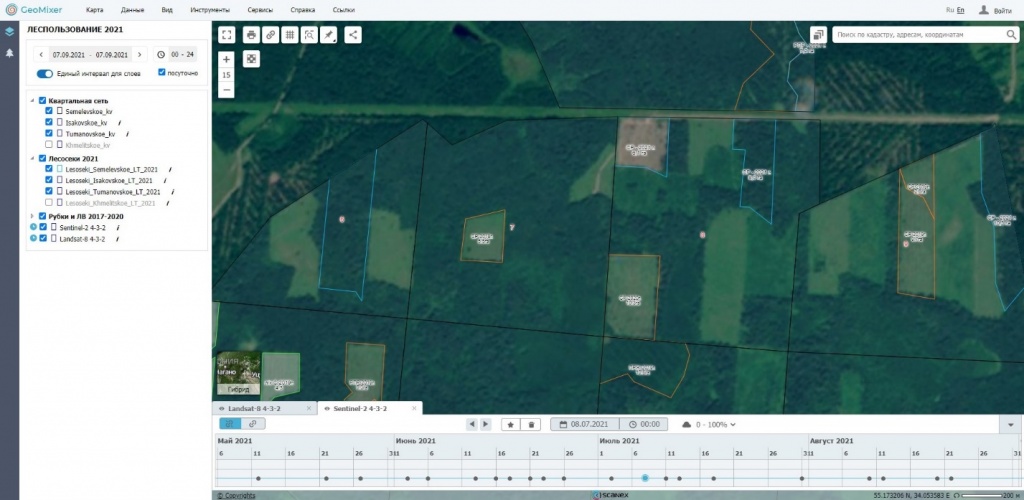The image size is (1024, 500).
Task: Uncheck the Лесосеки 2021 group checkbox
Action: coord(42,158)
